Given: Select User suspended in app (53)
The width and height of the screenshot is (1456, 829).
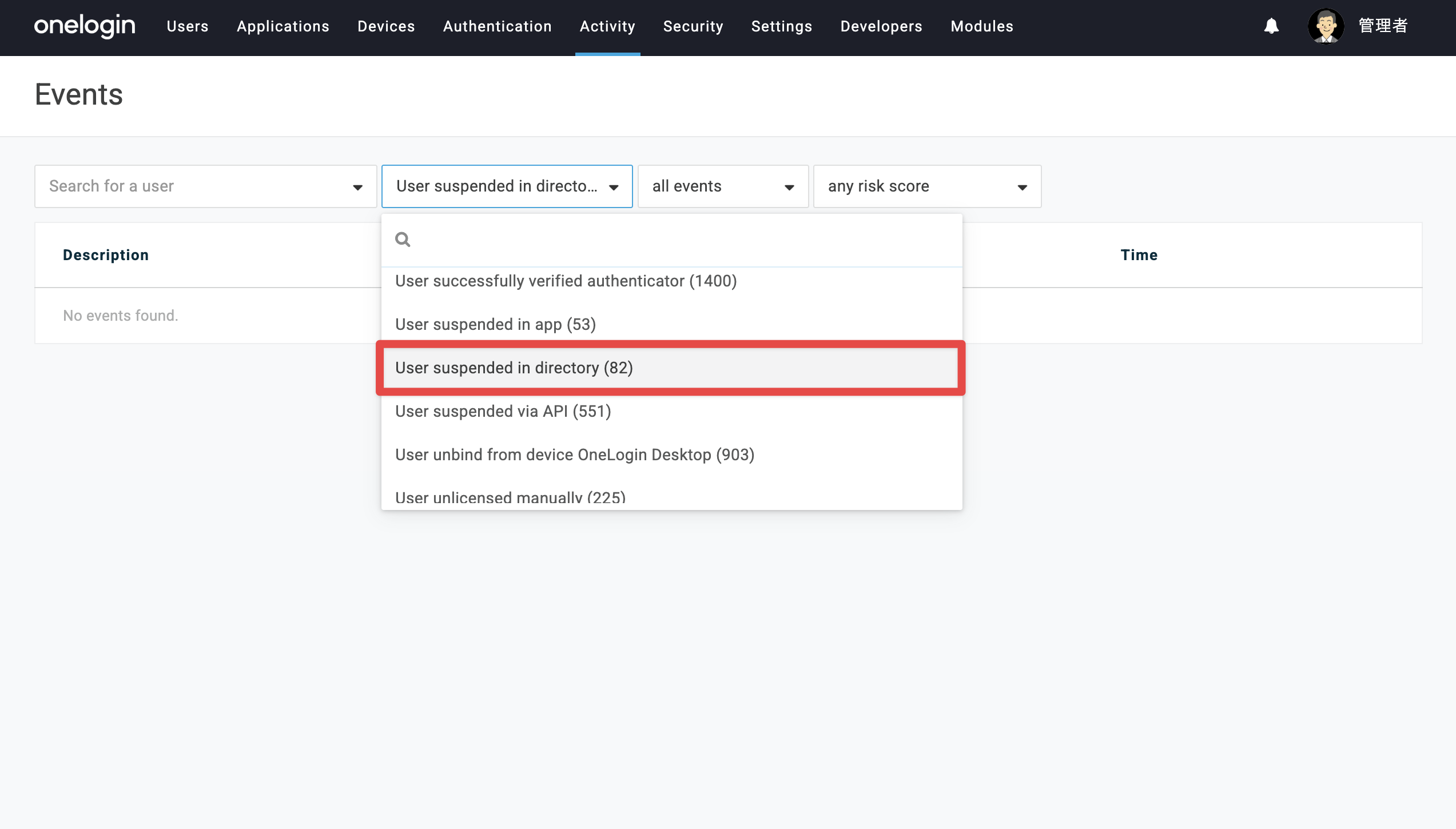Looking at the screenshot, I should click(672, 325).
